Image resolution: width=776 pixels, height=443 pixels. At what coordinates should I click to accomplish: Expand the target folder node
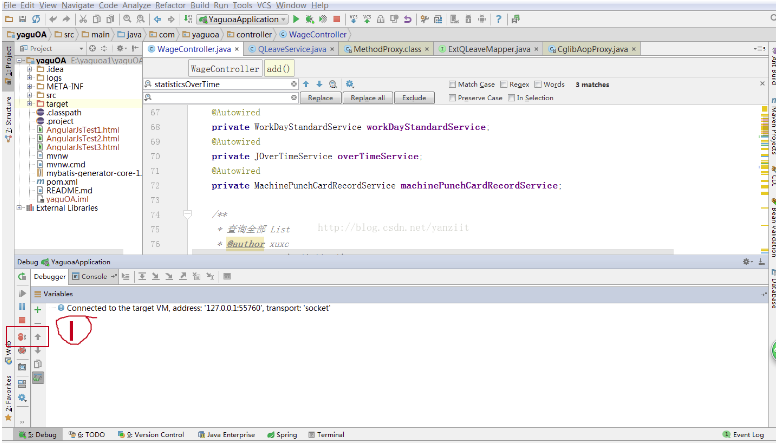click(30, 103)
